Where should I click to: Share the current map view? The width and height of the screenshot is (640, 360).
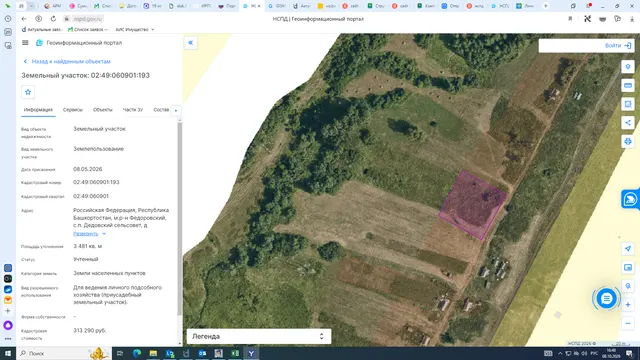click(x=628, y=122)
